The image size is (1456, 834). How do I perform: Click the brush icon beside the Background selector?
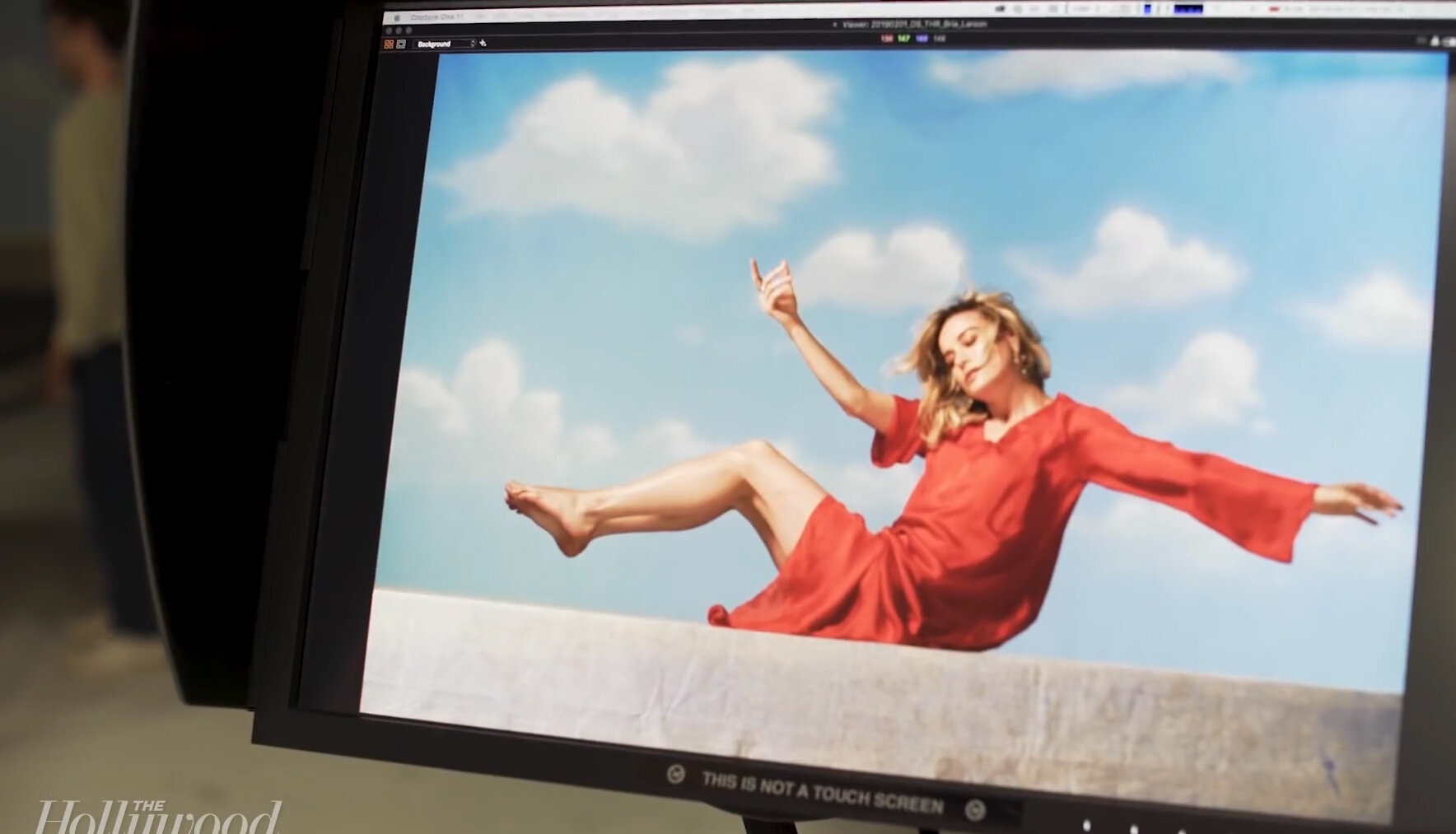pos(483,43)
